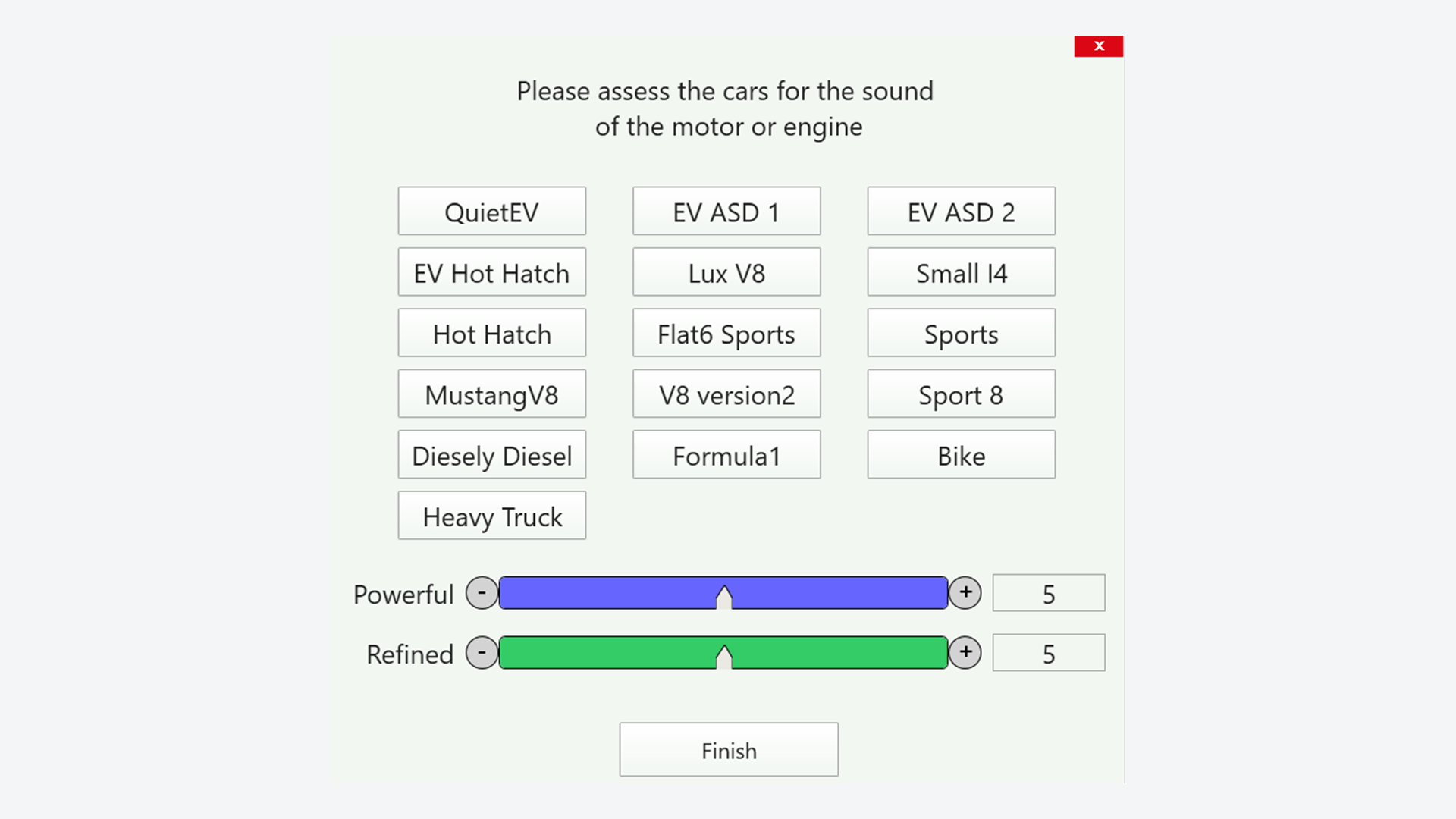Increase the Refined rating with plus

(x=965, y=652)
